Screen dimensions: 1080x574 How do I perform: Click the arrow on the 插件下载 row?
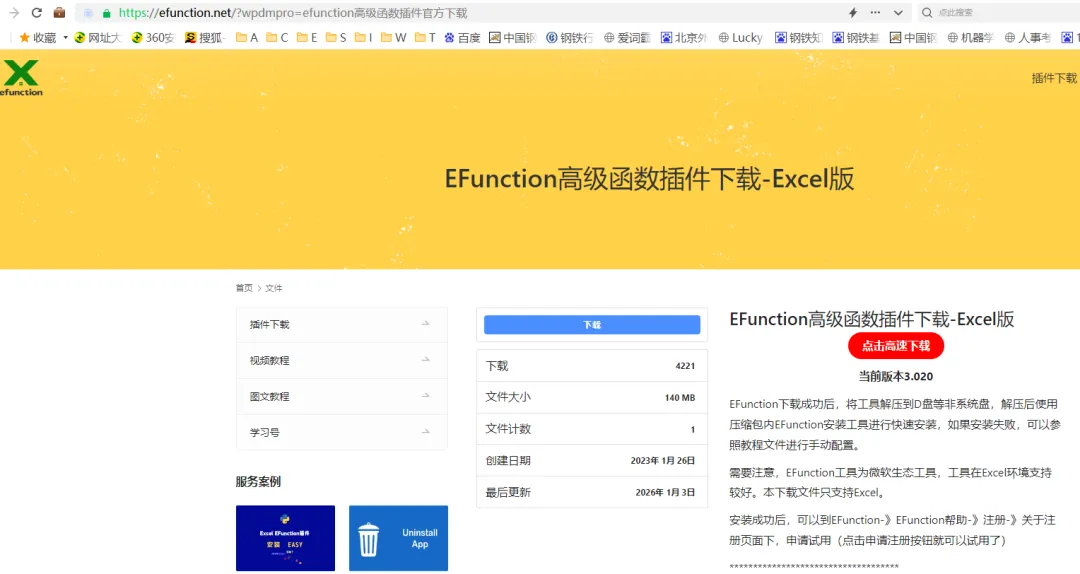pos(426,323)
